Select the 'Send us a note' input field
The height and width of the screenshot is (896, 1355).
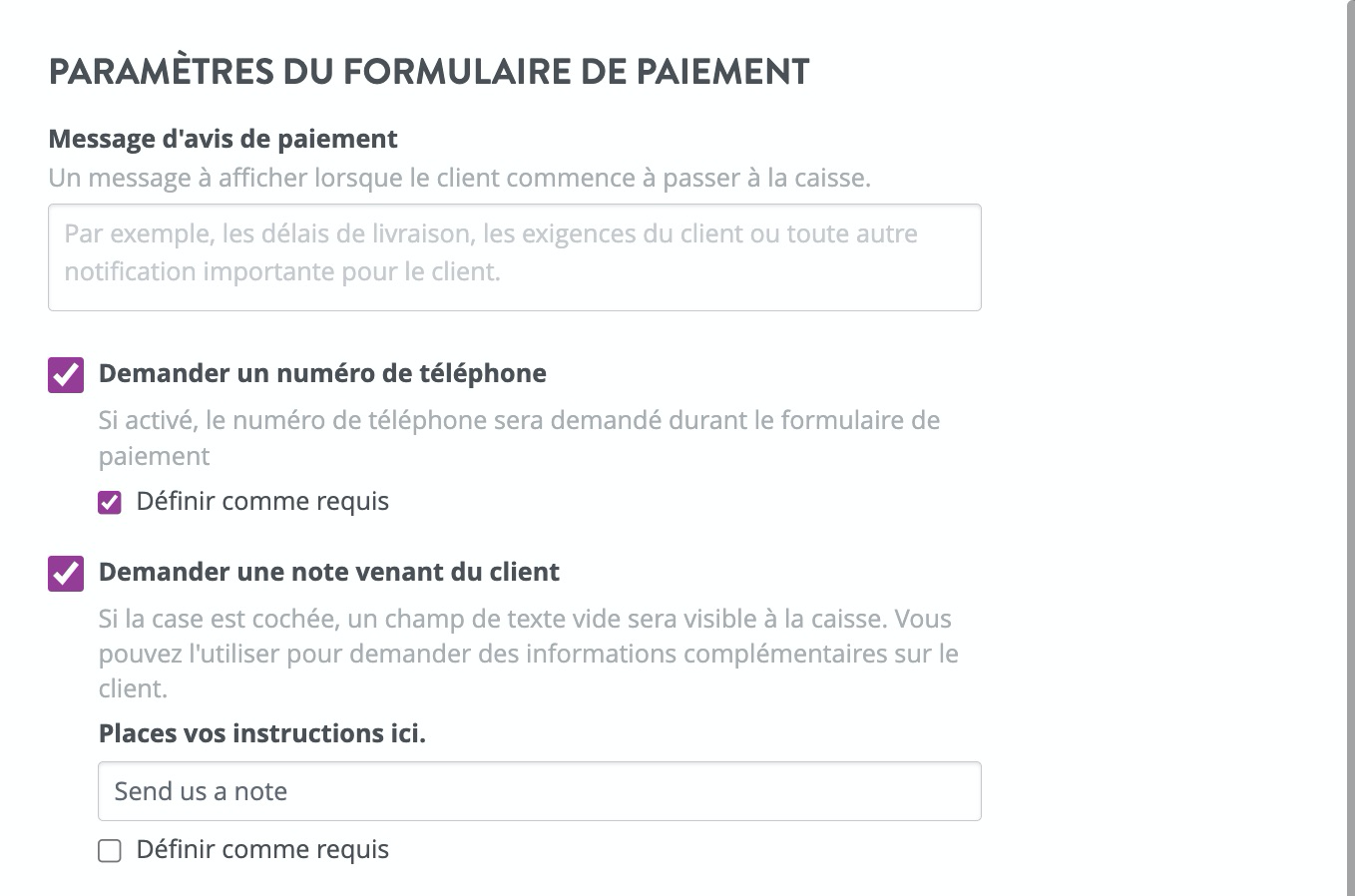click(x=539, y=790)
